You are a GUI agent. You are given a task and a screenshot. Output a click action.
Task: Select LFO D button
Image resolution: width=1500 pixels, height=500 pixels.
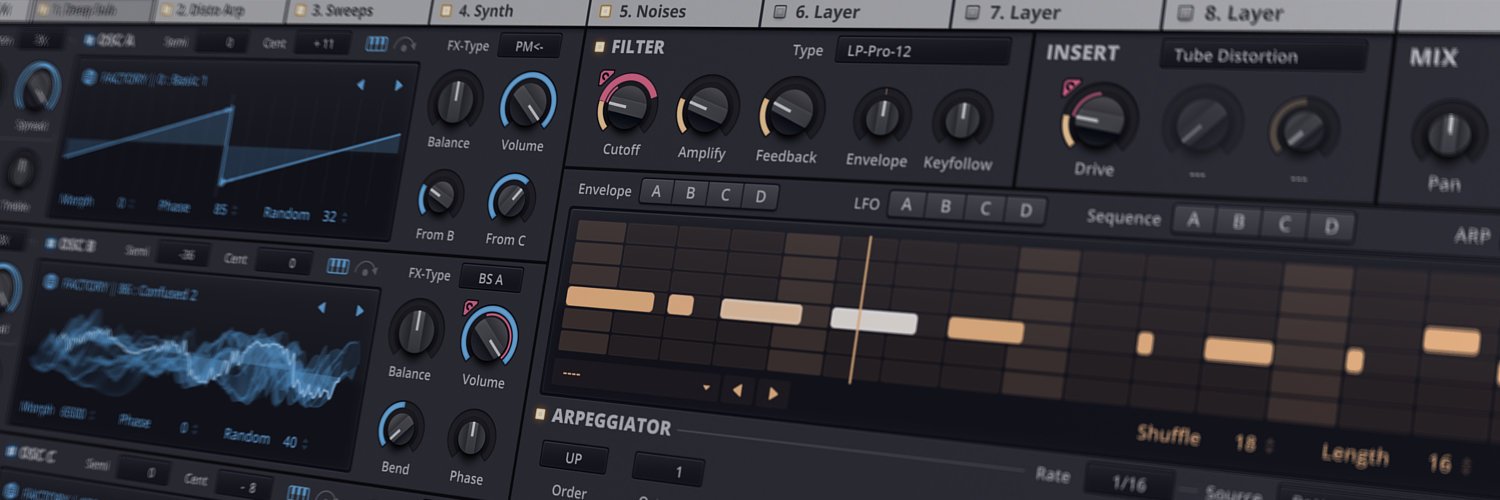click(x=1025, y=211)
